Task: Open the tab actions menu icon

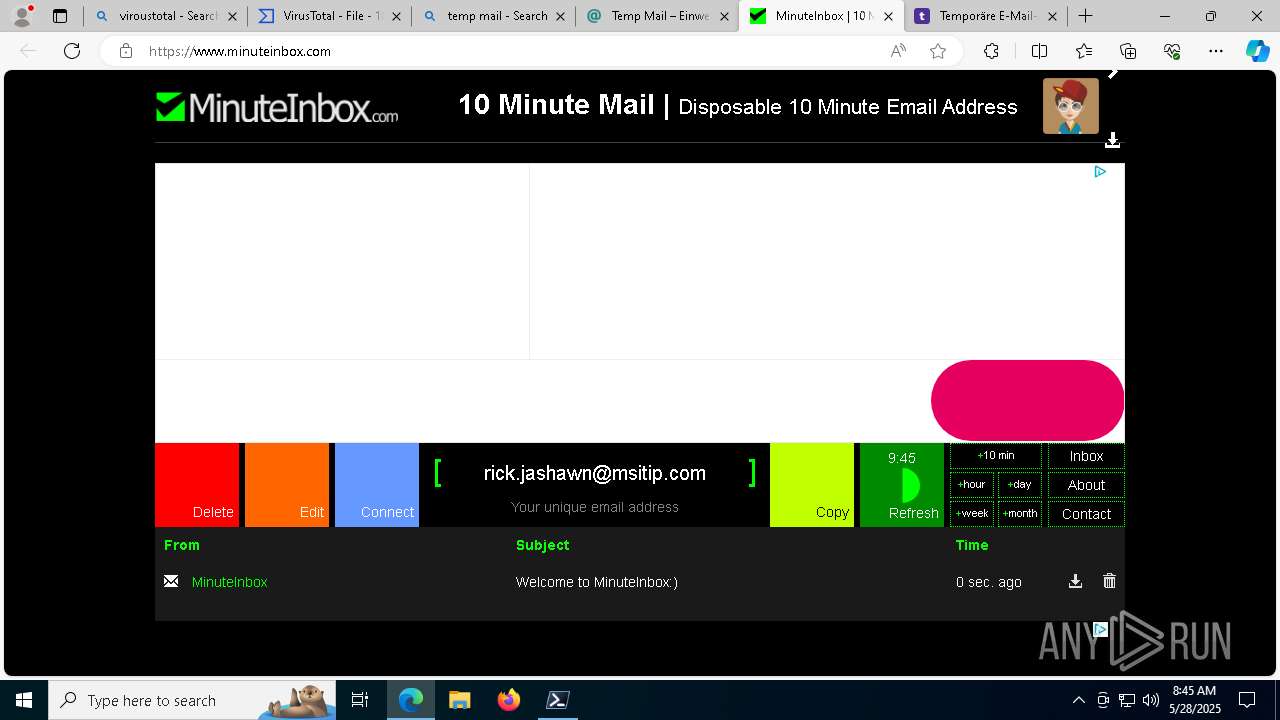Action: pyautogui.click(x=60, y=16)
